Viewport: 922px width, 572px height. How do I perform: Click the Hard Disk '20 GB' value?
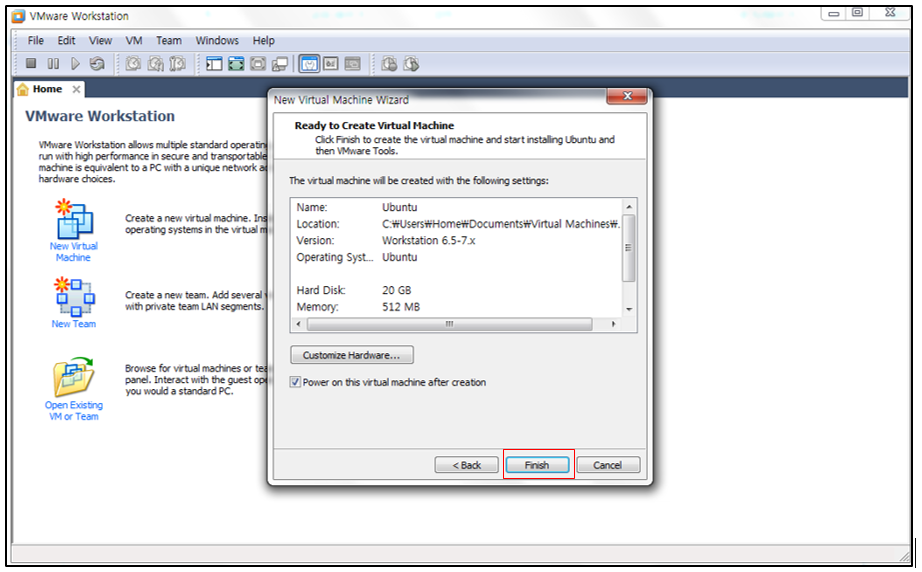coord(396,290)
